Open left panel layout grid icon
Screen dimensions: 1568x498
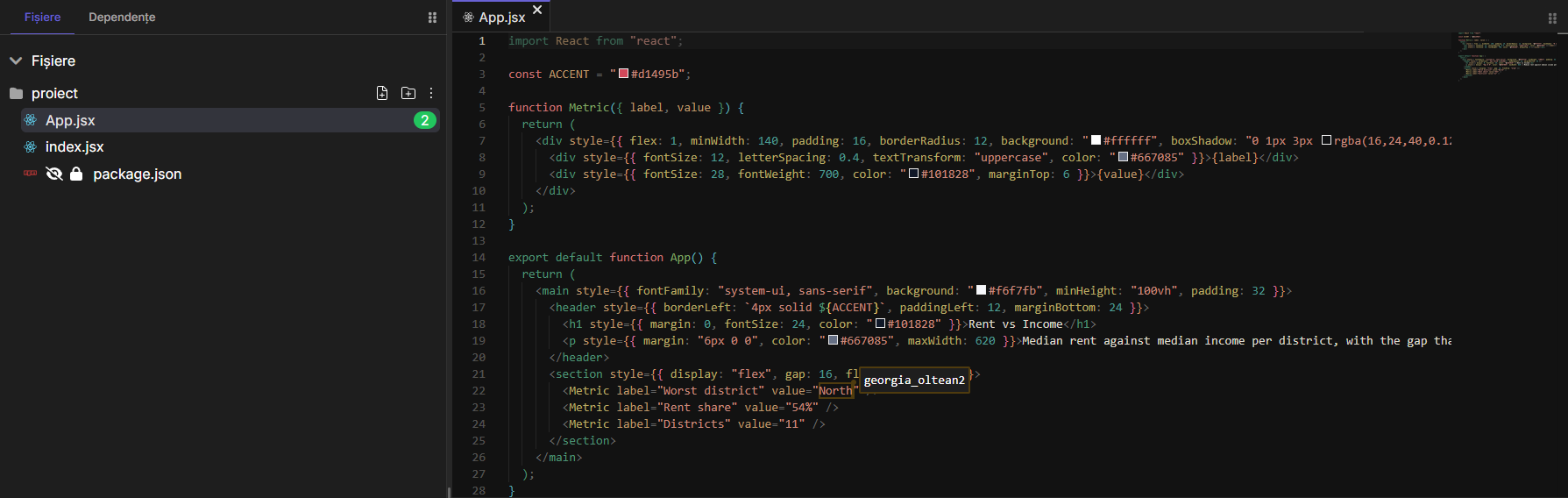432,17
